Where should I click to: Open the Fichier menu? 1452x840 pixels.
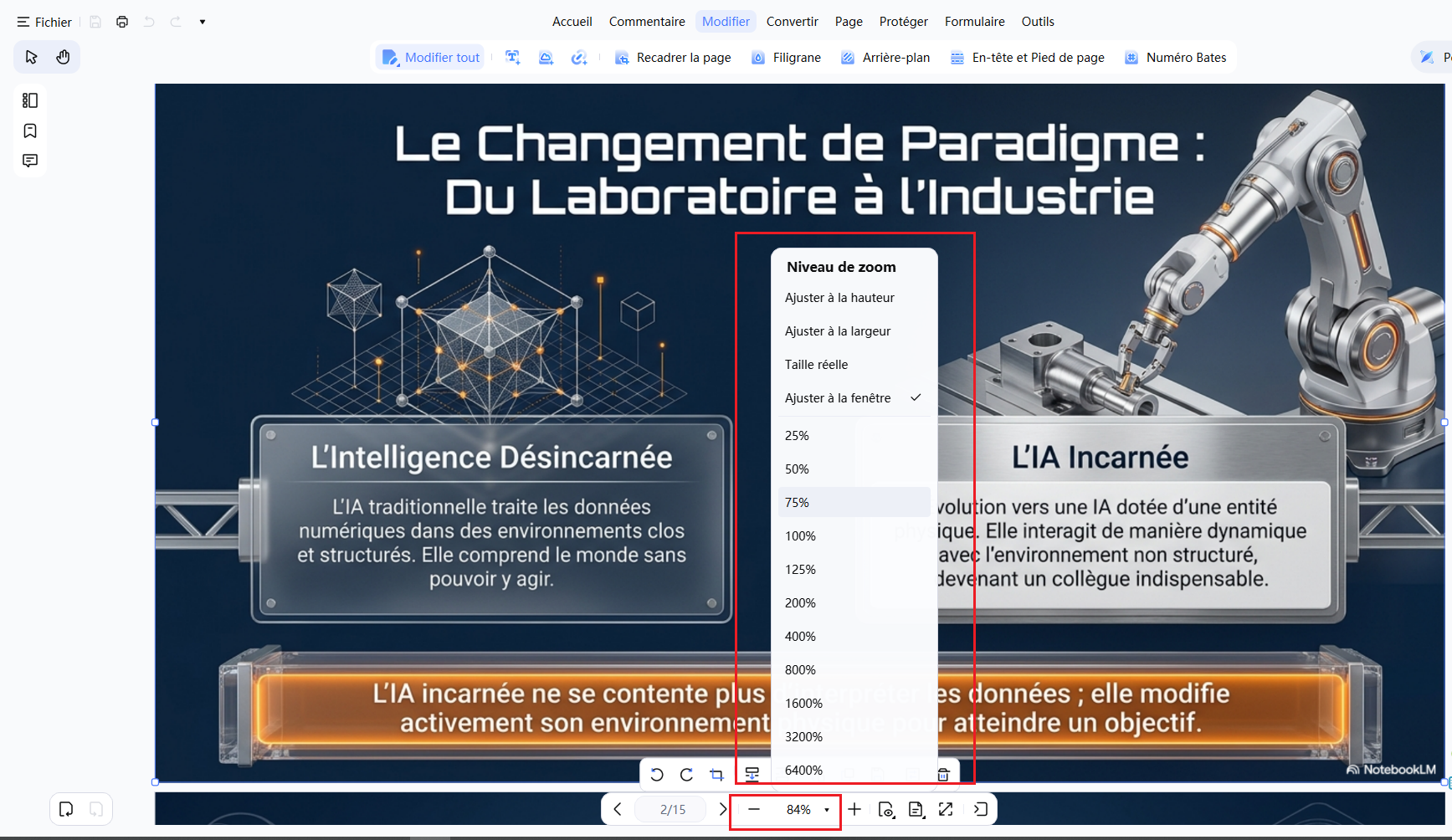tap(44, 22)
